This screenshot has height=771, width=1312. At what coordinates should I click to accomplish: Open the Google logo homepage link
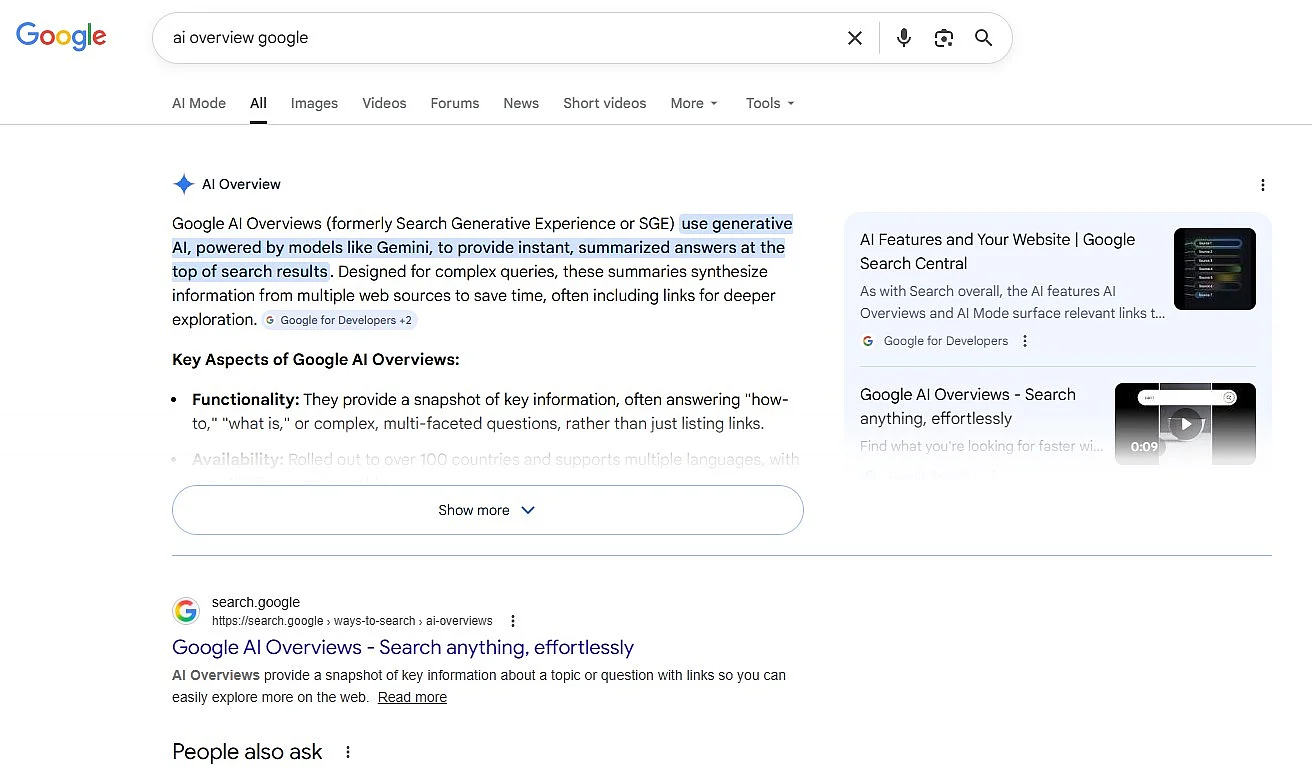pyautogui.click(x=61, y=37)
